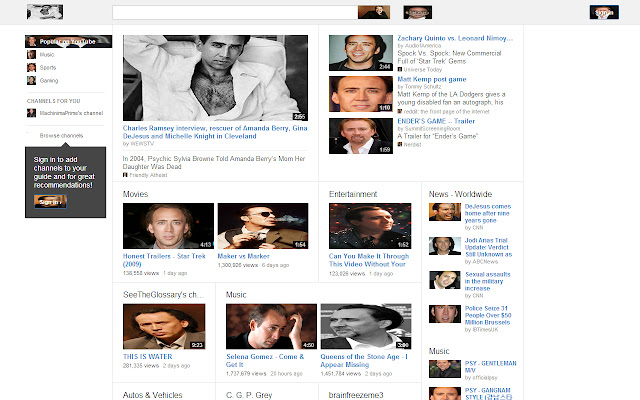Screen dimensions: 640x400
Task: Click Friendly Atheist source label
Action: coord(148,175)
